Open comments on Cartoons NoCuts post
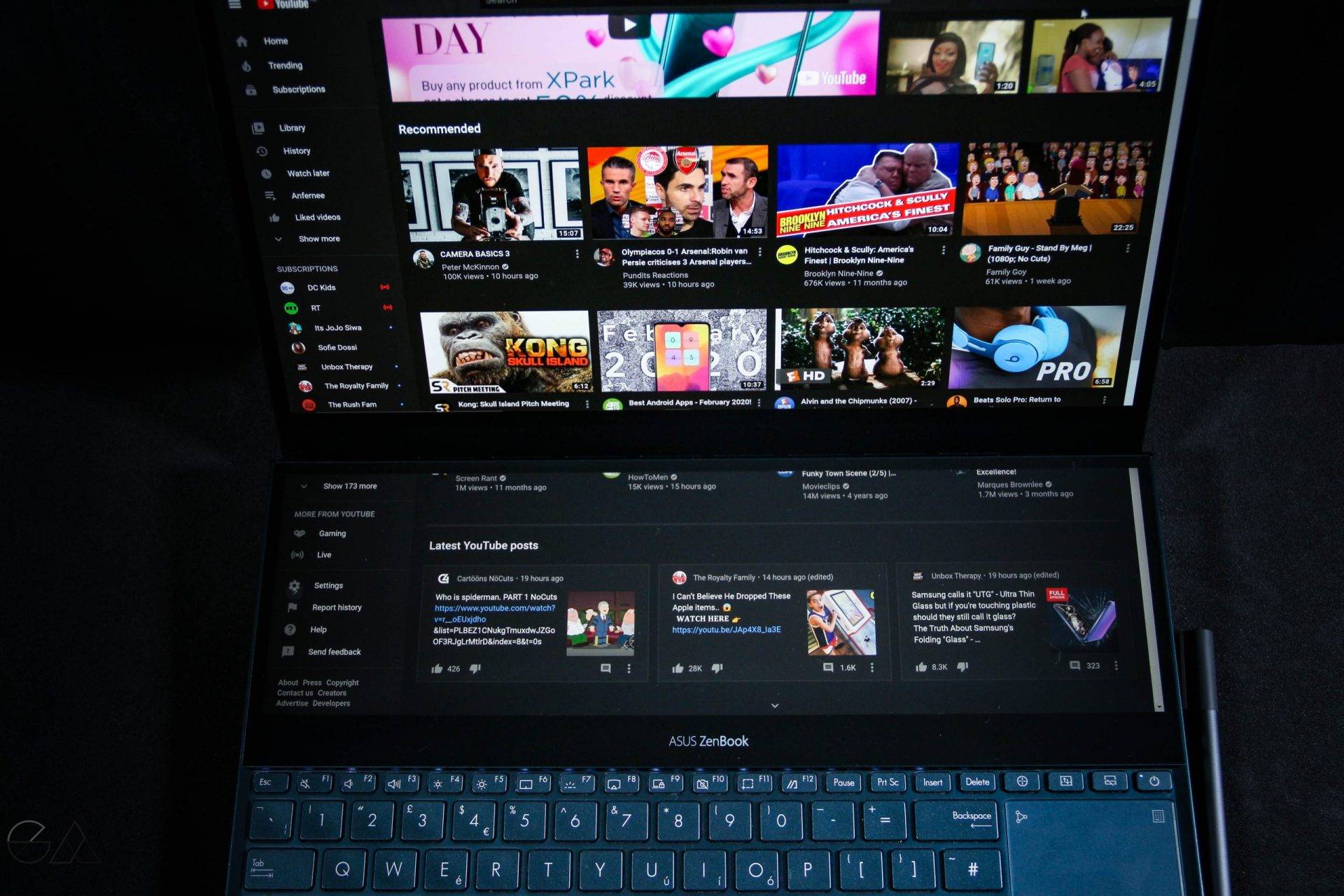The width and height of the screenshot is (1344, 896). [605, 668]
